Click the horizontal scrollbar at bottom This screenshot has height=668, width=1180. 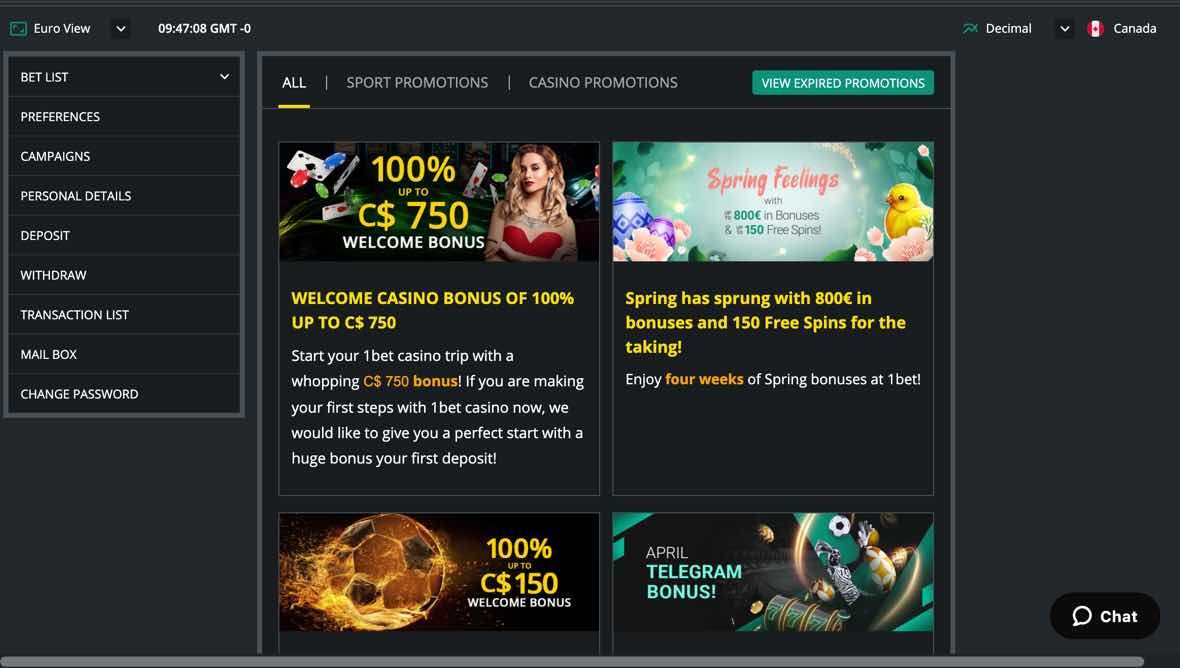click(572, 662)
